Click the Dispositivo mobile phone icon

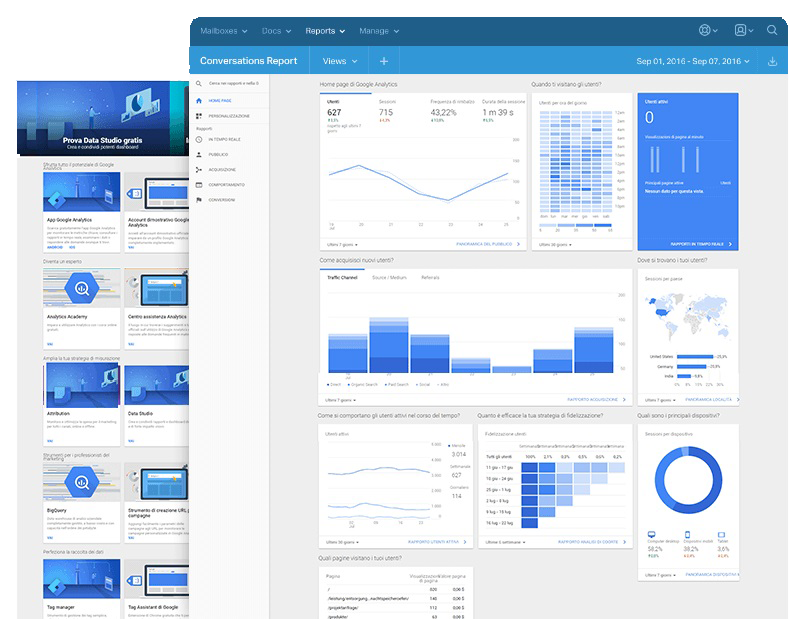(x=687, y=534)
